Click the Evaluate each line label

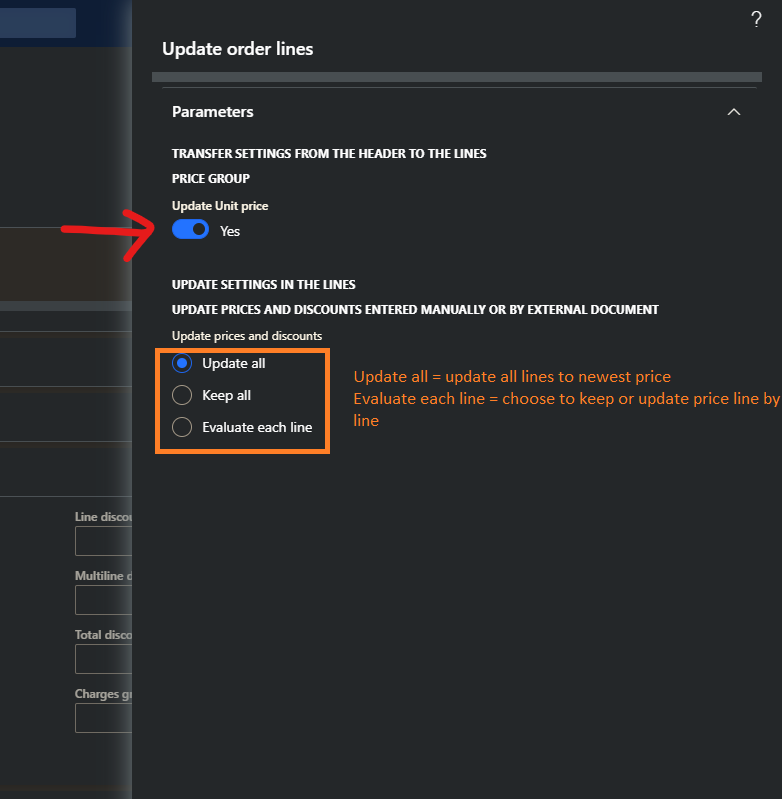coord(257,428)
